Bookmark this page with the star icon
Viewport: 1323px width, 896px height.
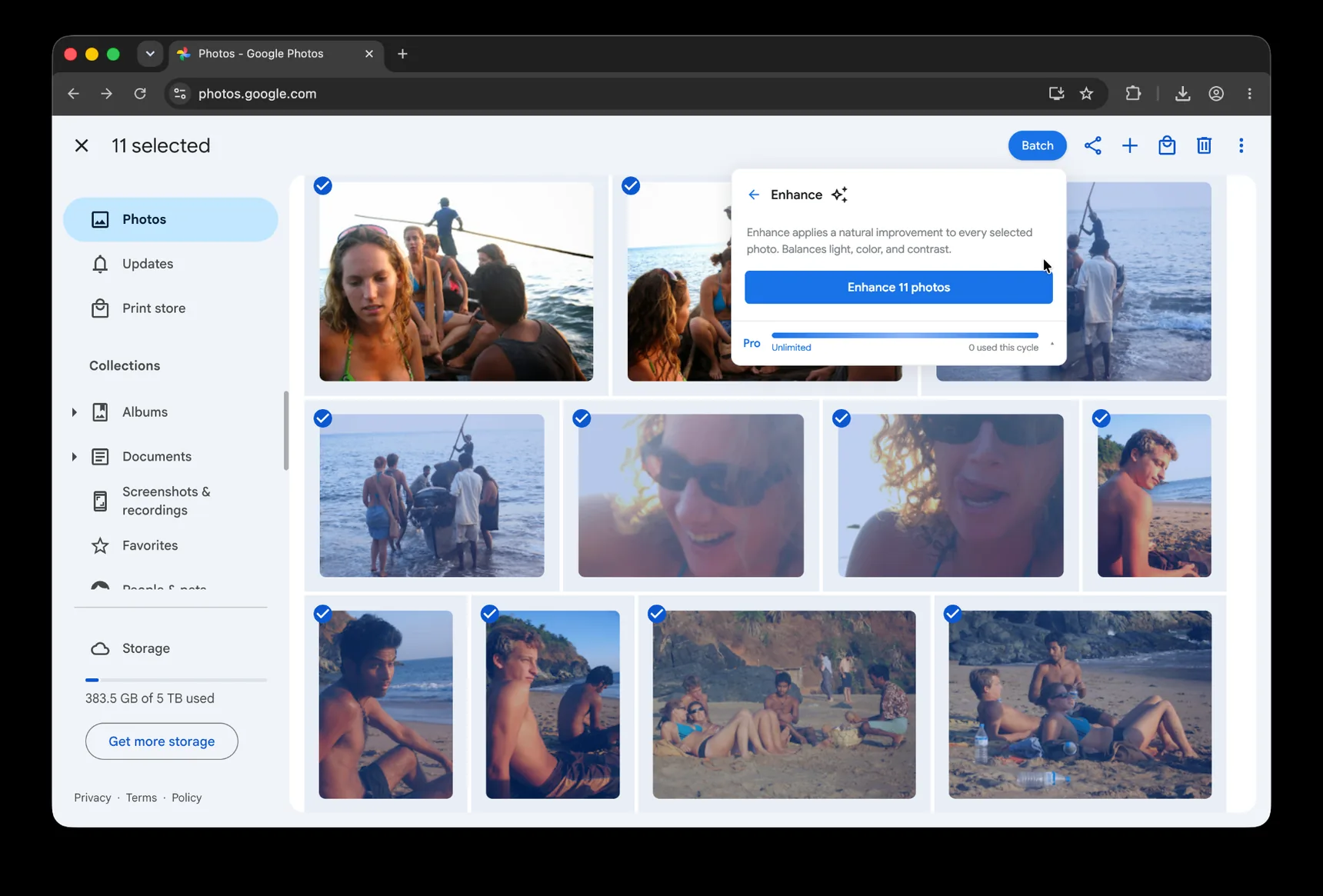1086,93
